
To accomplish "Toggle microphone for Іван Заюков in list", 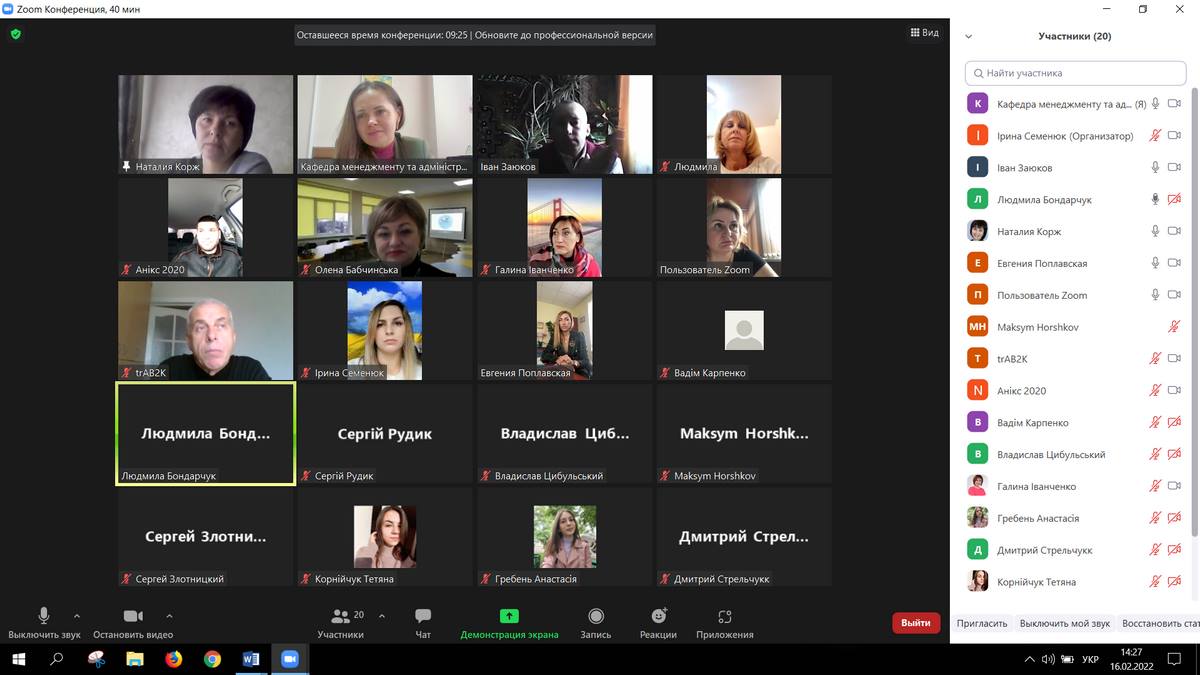I will click(1155, 168).
